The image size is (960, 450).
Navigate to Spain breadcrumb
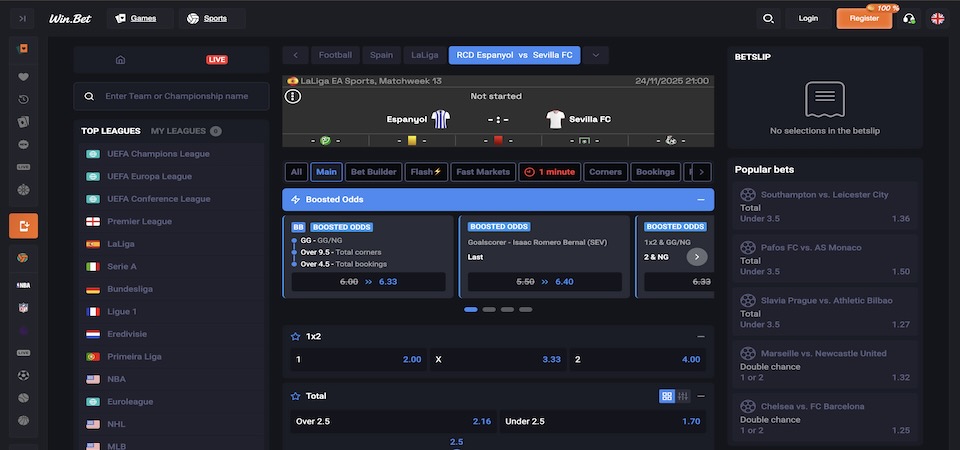click(381, 55)
